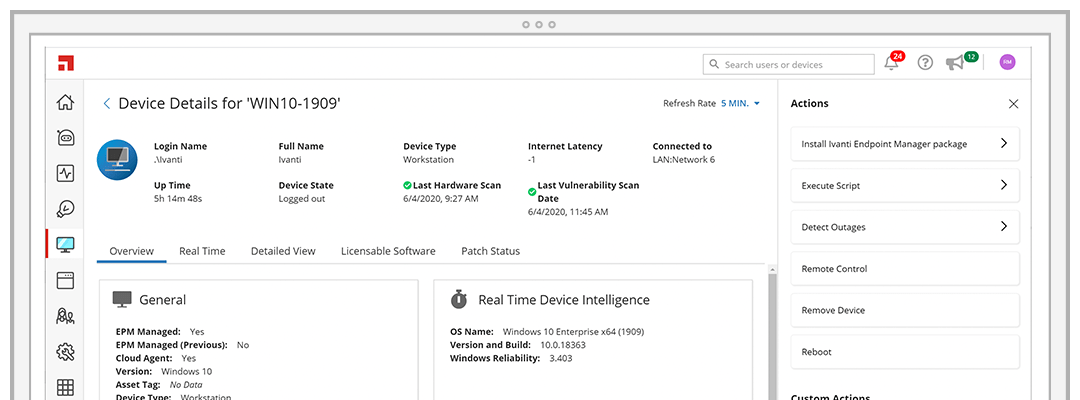Click the Reboot action
Image resolution: width=1080 pixels, height=400 pixels.
pos(905,351)
